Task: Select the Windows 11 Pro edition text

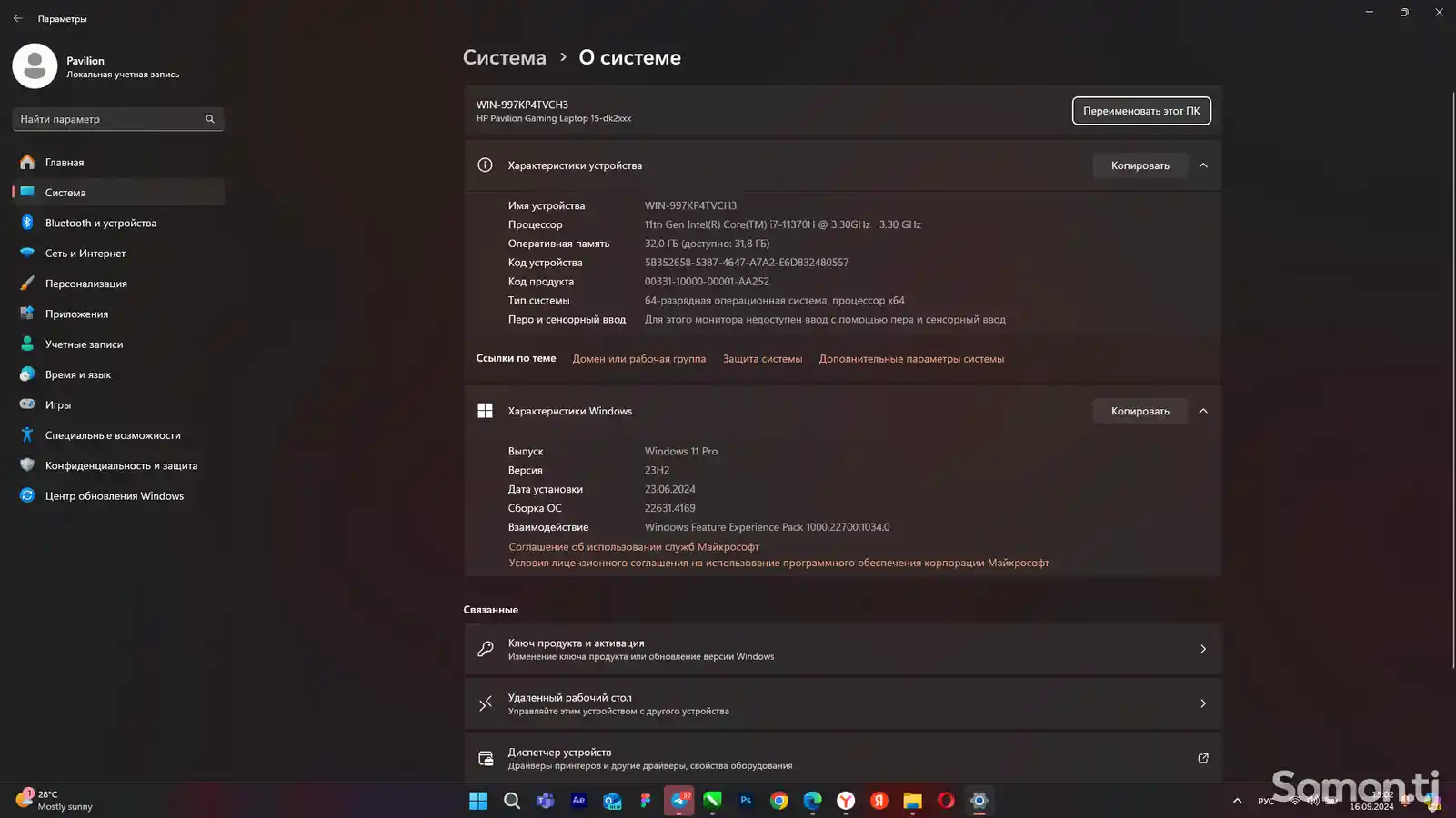Action: 681,452
